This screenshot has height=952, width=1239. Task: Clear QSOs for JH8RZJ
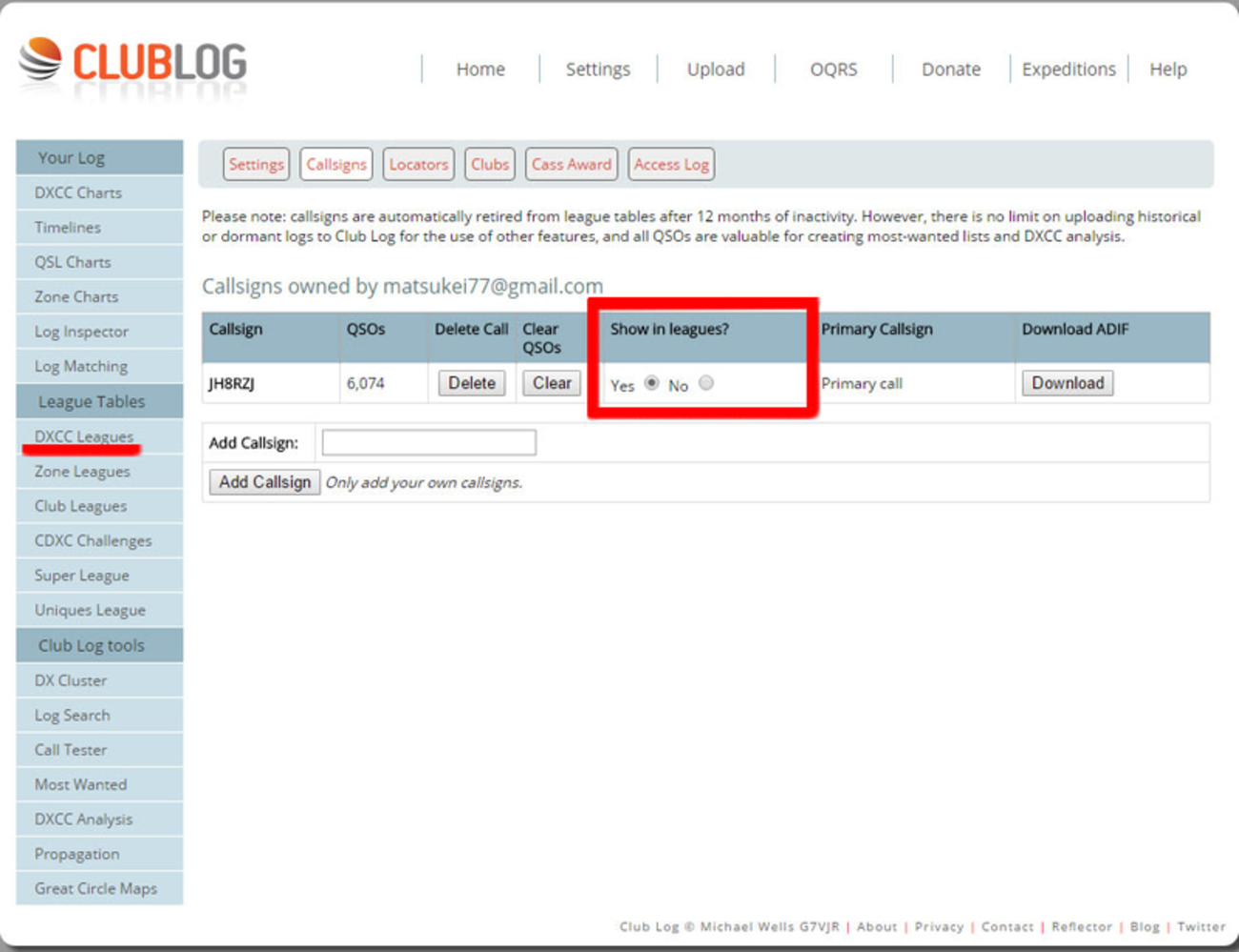click(x=551, y=382)
